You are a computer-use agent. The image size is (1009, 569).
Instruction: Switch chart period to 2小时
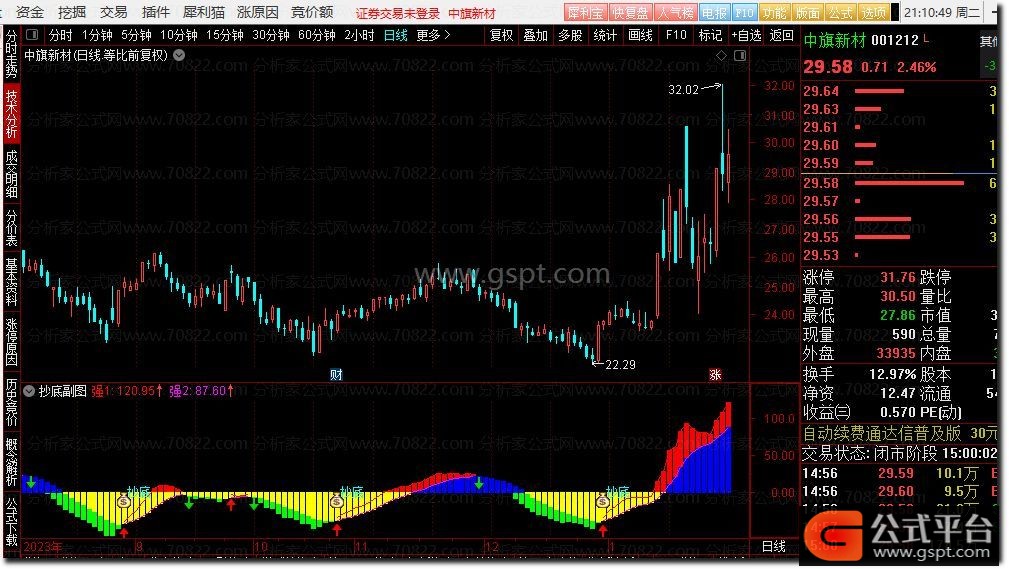[359, 35]
